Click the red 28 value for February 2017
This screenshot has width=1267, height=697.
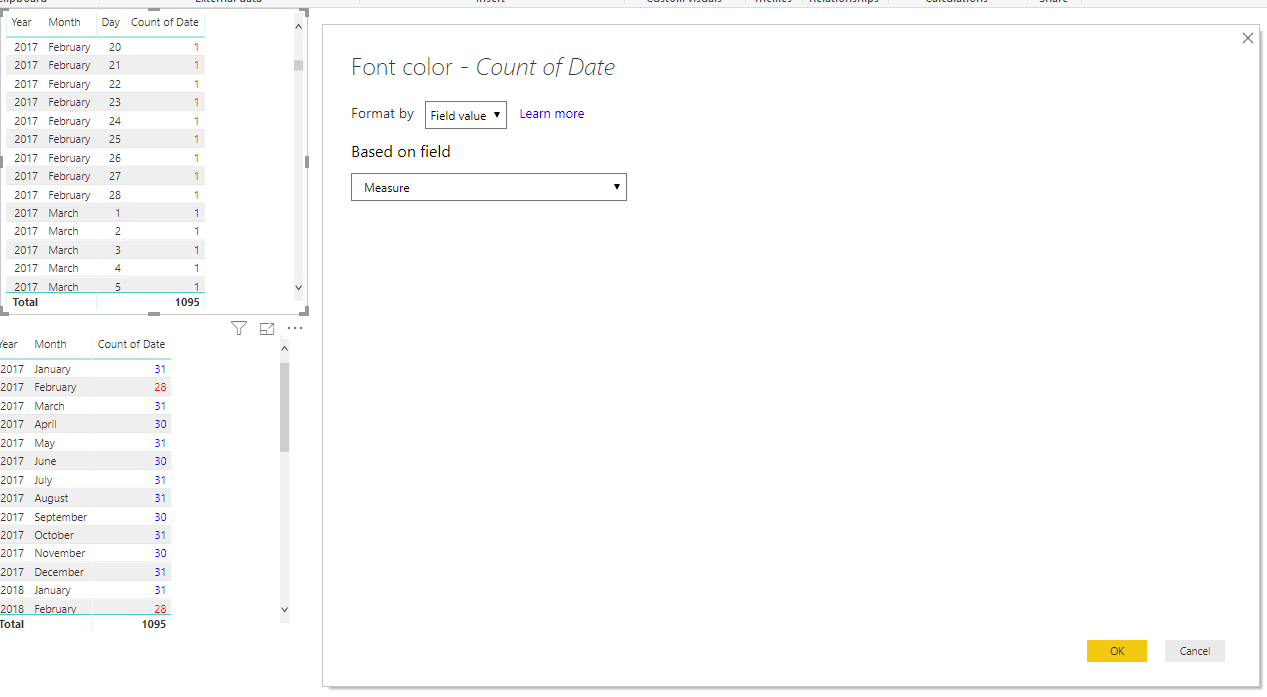coord(160,387)
